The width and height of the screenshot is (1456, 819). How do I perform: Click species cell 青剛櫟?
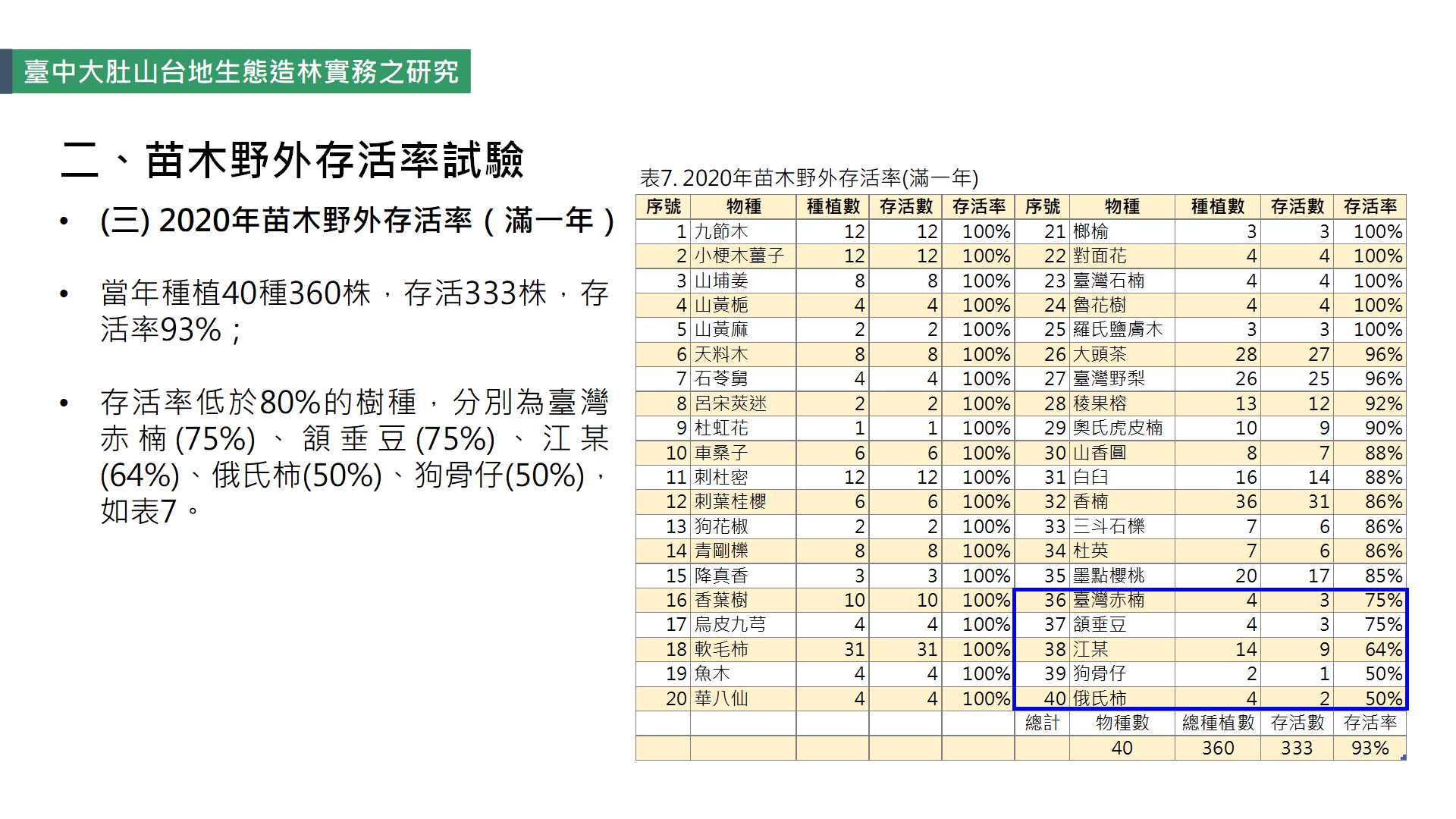[743, 551]
